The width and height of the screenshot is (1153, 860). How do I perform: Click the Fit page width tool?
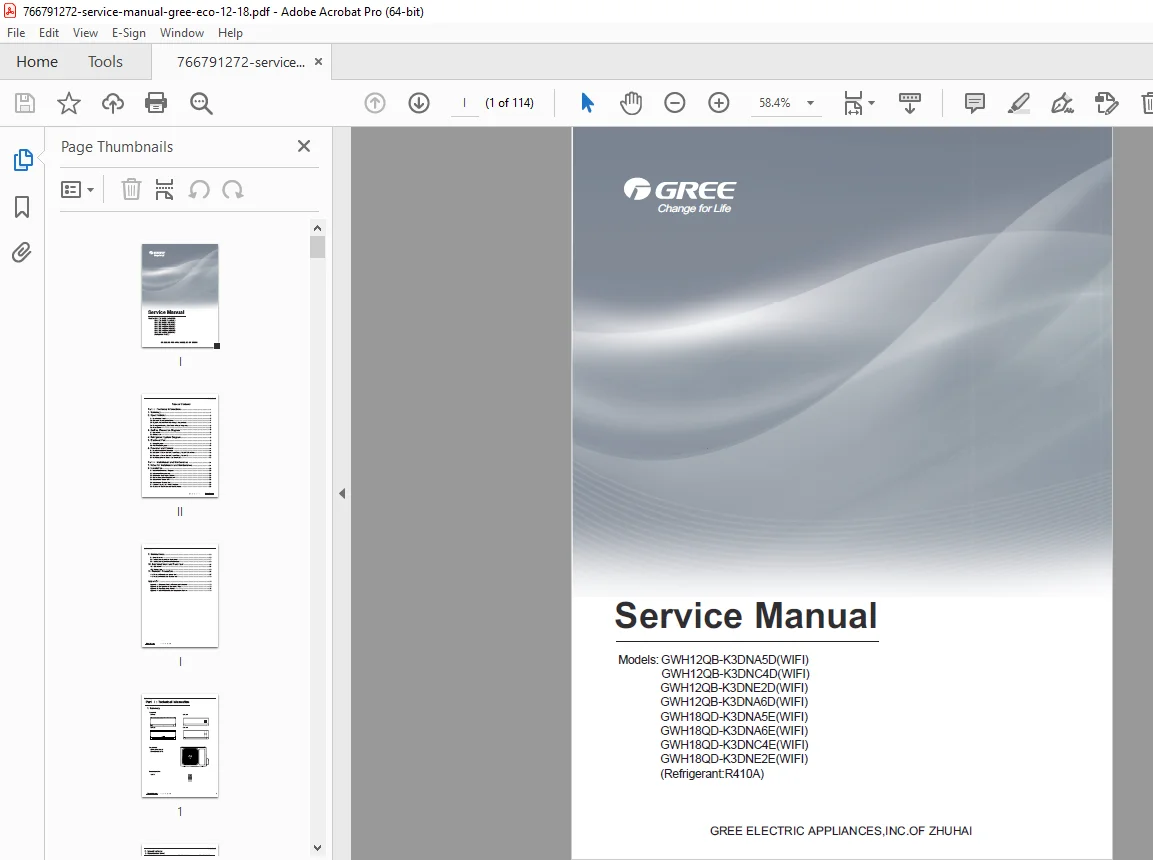coord(854,103)
